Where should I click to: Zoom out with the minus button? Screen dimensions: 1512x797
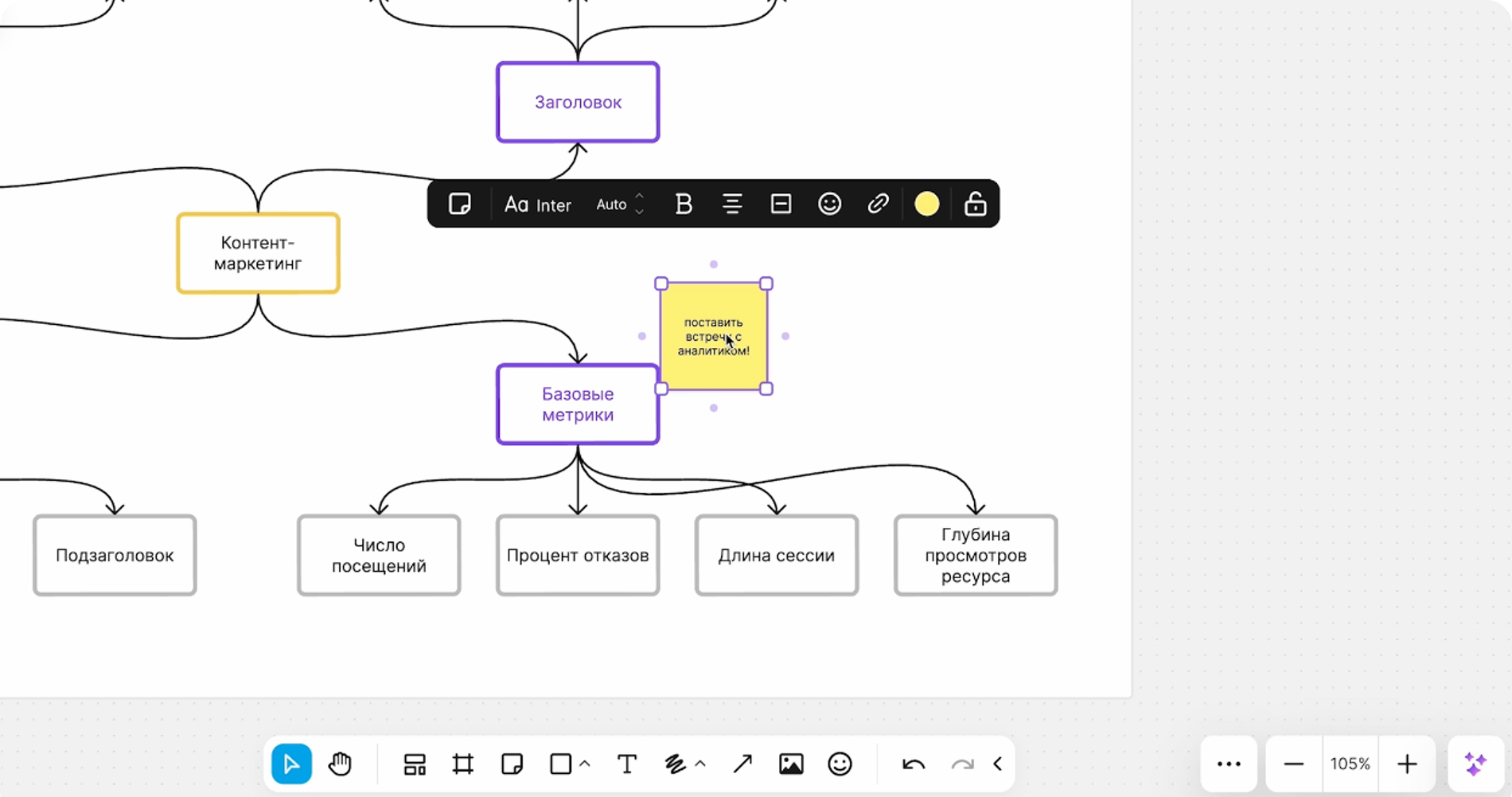1294,764
